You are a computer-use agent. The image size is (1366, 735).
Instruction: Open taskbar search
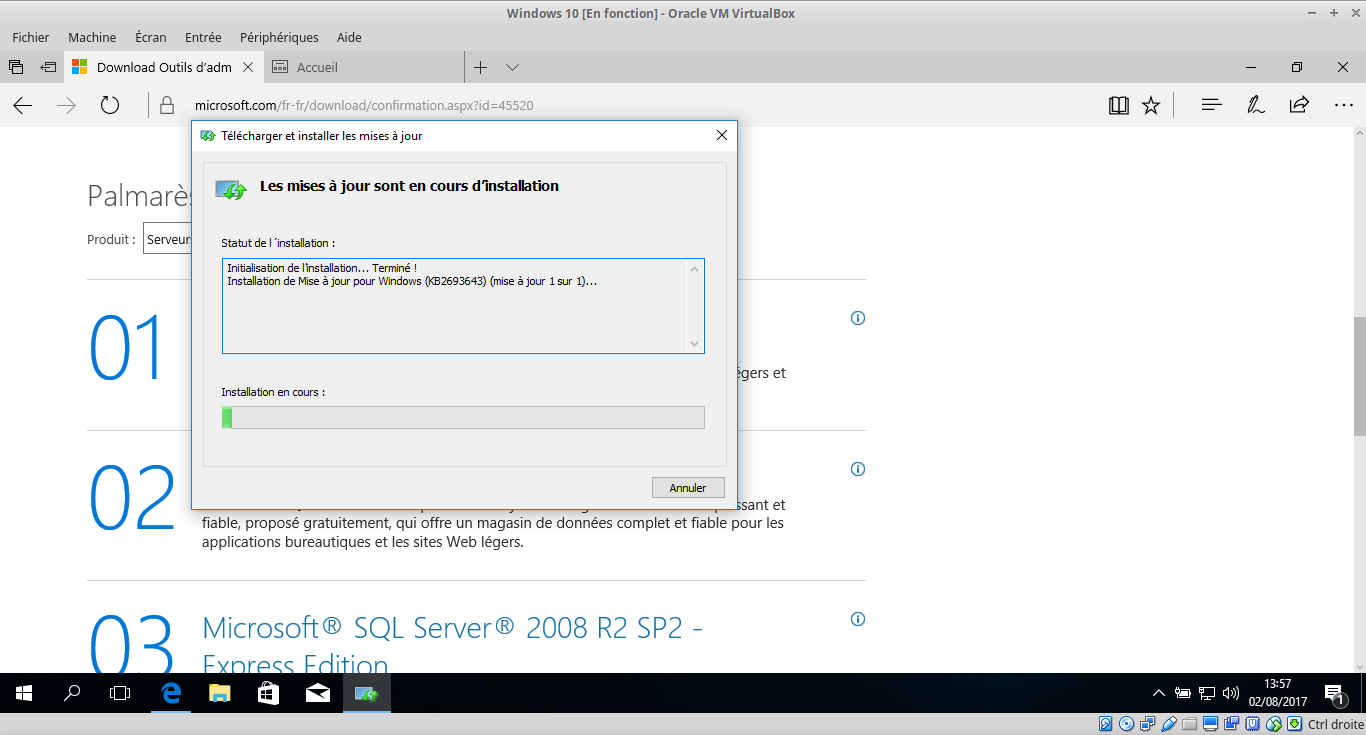tap(72, 693)
